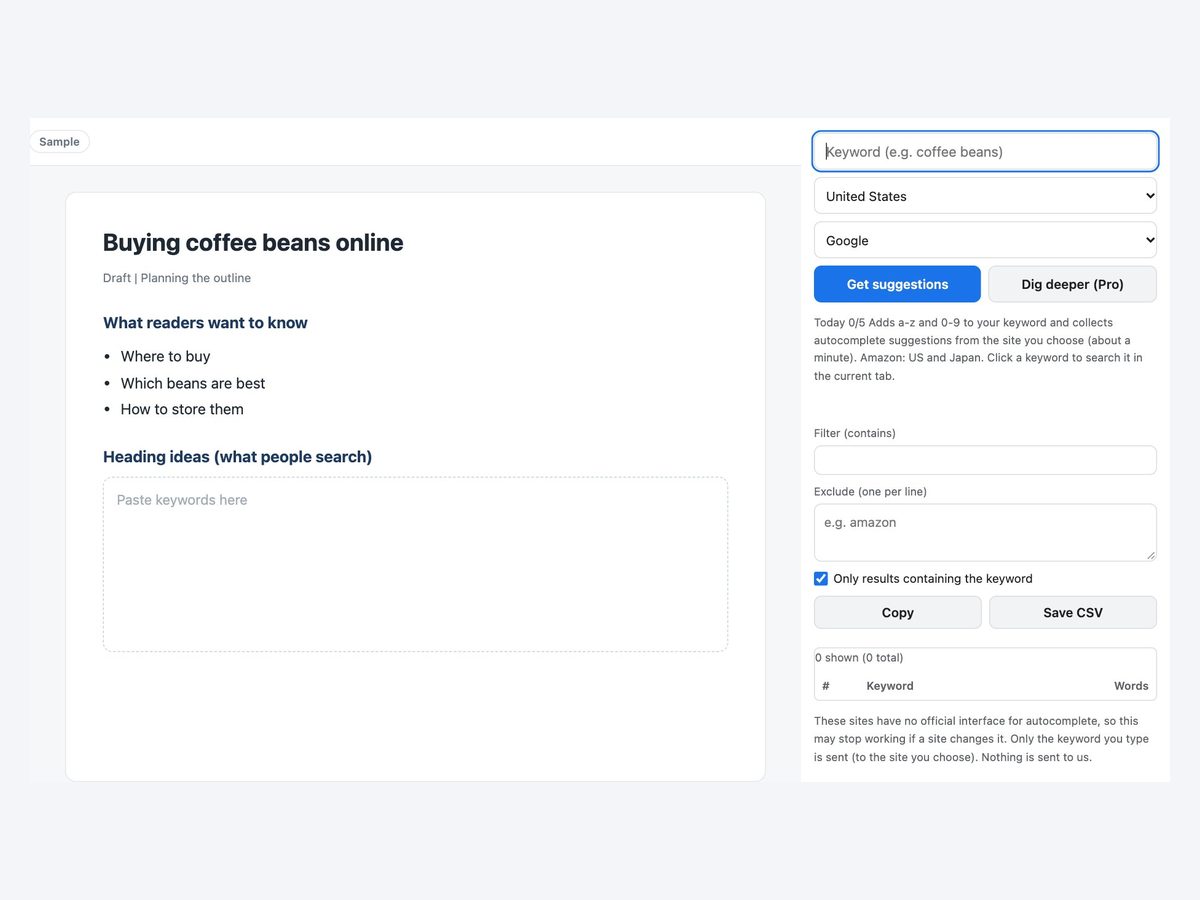This screenshot has width=1200, height=900.
Task: Copy the keyword results
Action: click(897, 612)
